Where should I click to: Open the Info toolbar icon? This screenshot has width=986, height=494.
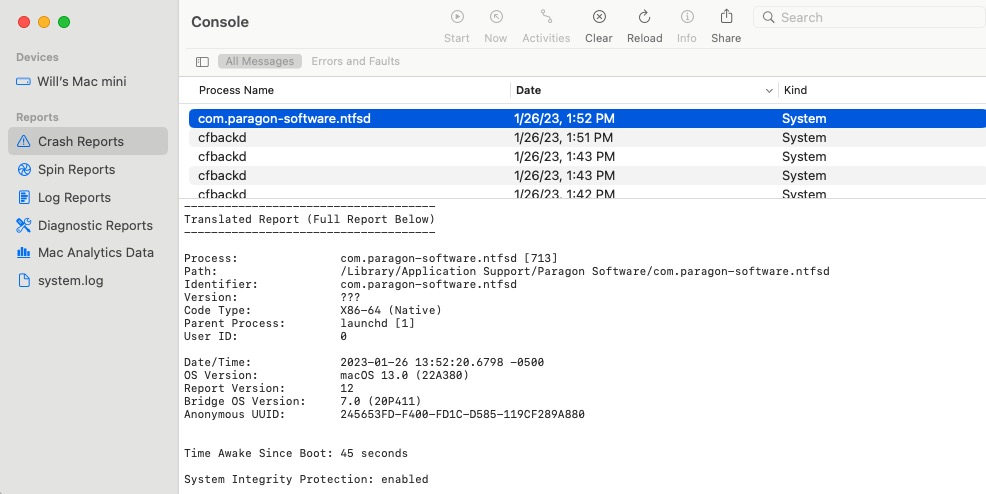[687, 17]
